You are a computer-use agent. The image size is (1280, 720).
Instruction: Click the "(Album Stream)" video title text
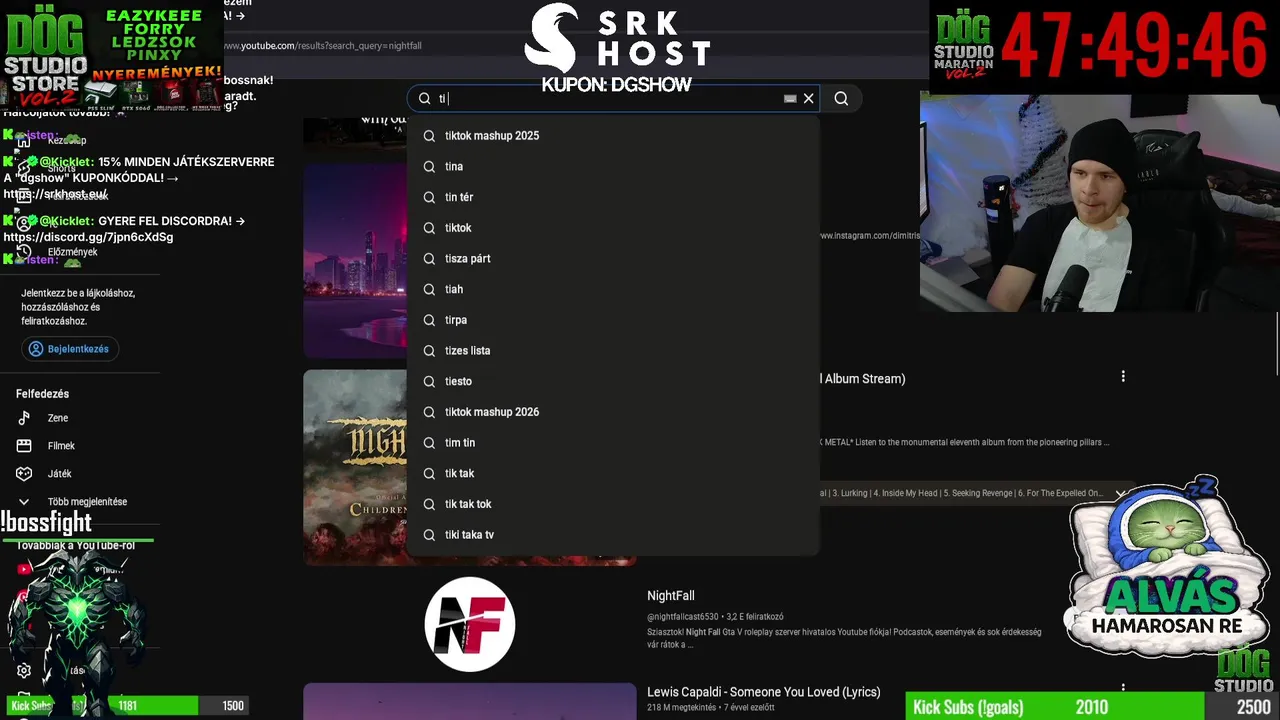coord(864,379)
